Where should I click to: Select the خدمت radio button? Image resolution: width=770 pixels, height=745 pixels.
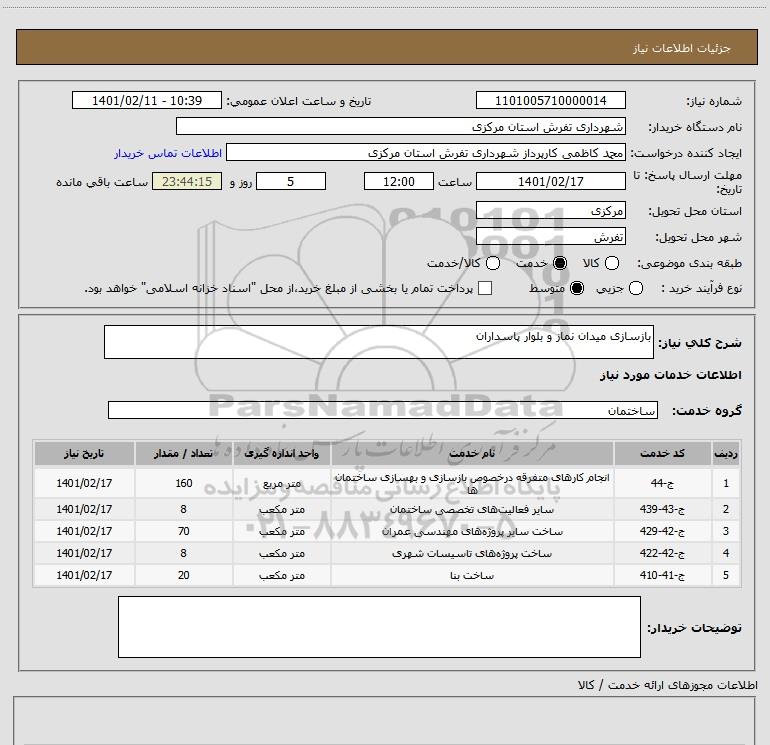559,263
